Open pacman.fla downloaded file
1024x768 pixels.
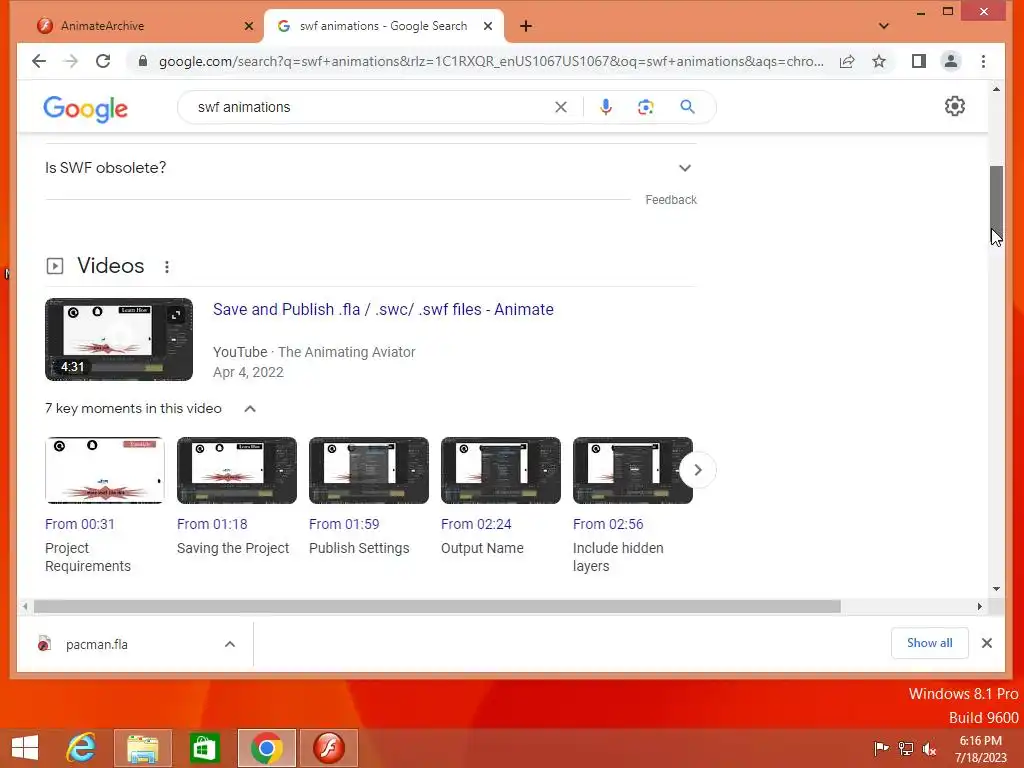(x=97, y=645)
